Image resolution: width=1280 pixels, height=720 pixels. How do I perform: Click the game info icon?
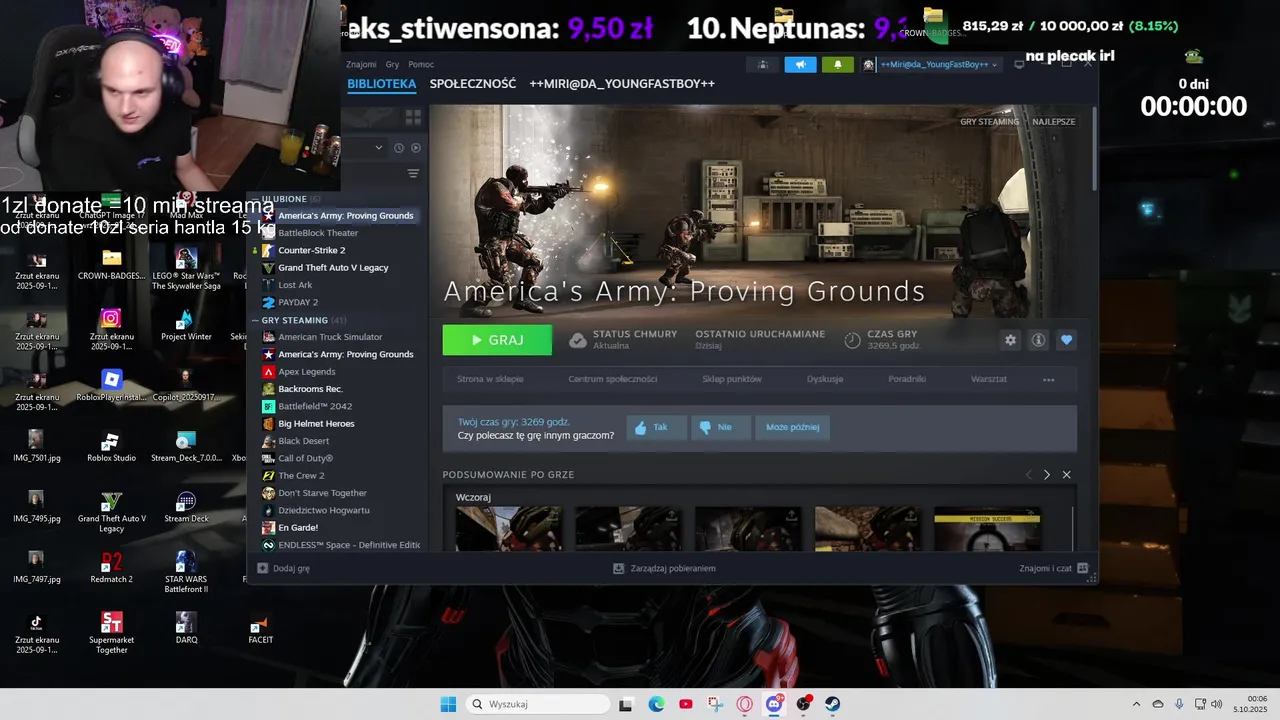click(1038, 340)
